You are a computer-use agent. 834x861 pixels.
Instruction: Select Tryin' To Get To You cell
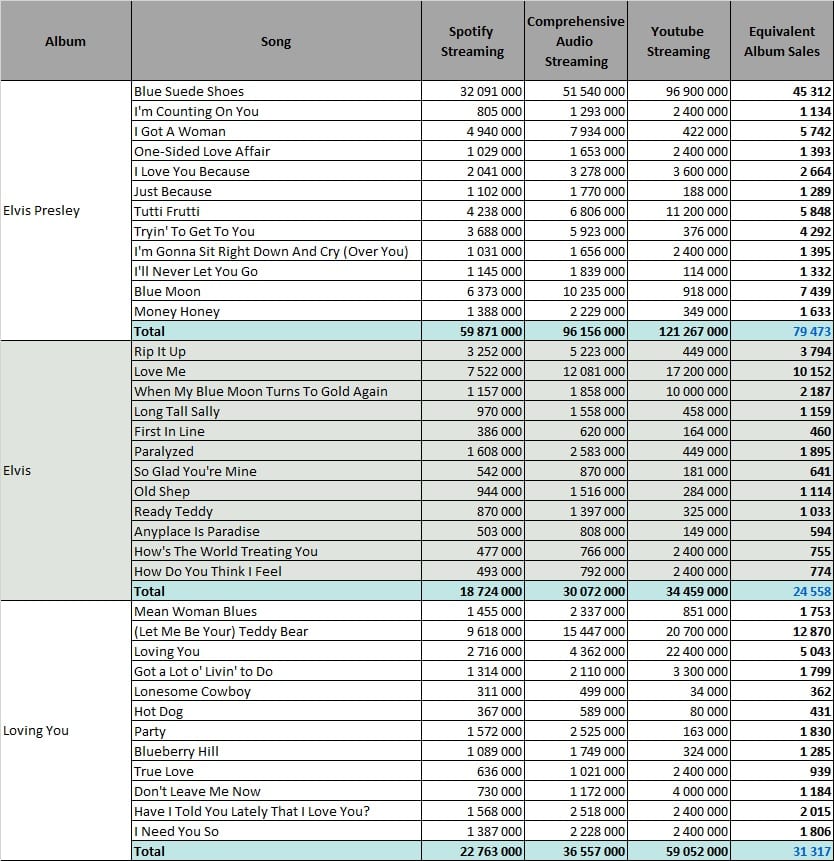pyautogui.click(x=276, y=231)
